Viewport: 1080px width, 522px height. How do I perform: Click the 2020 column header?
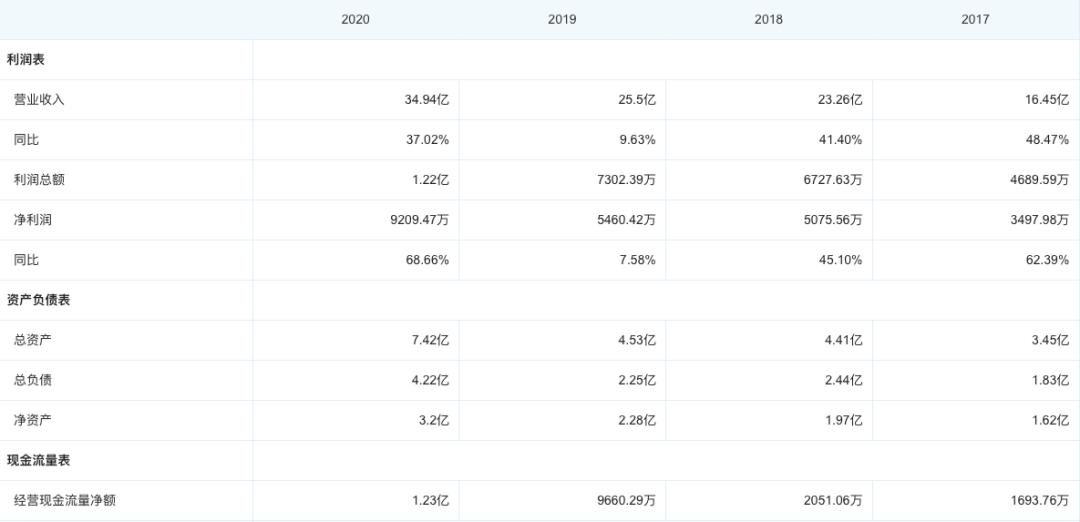pos(355,19)
